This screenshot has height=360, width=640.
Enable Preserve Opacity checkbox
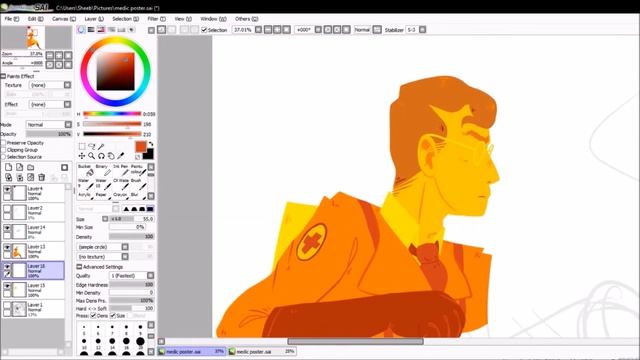[4, 143]
